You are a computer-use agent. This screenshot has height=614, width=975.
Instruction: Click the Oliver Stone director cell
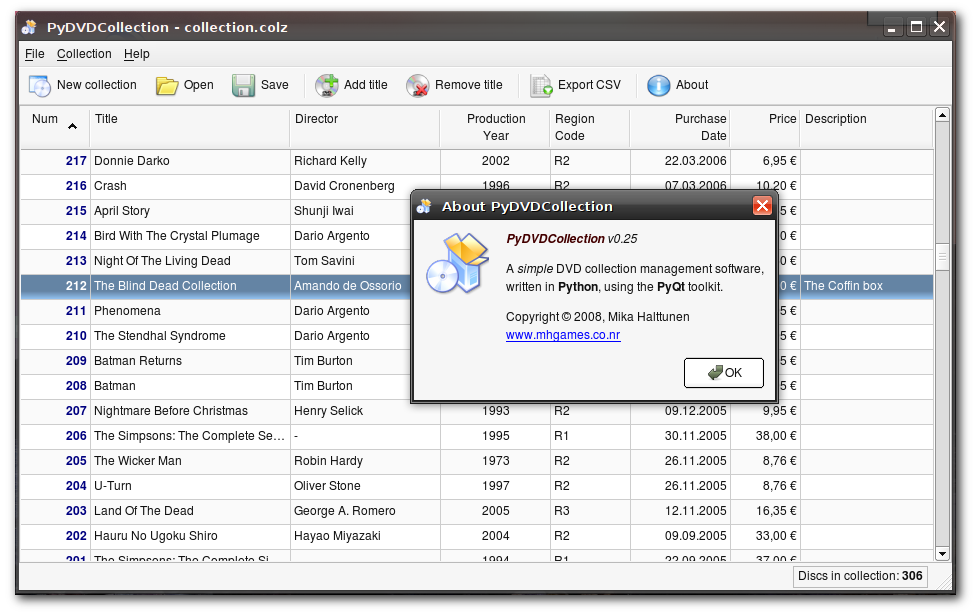(x=365, y=486)
